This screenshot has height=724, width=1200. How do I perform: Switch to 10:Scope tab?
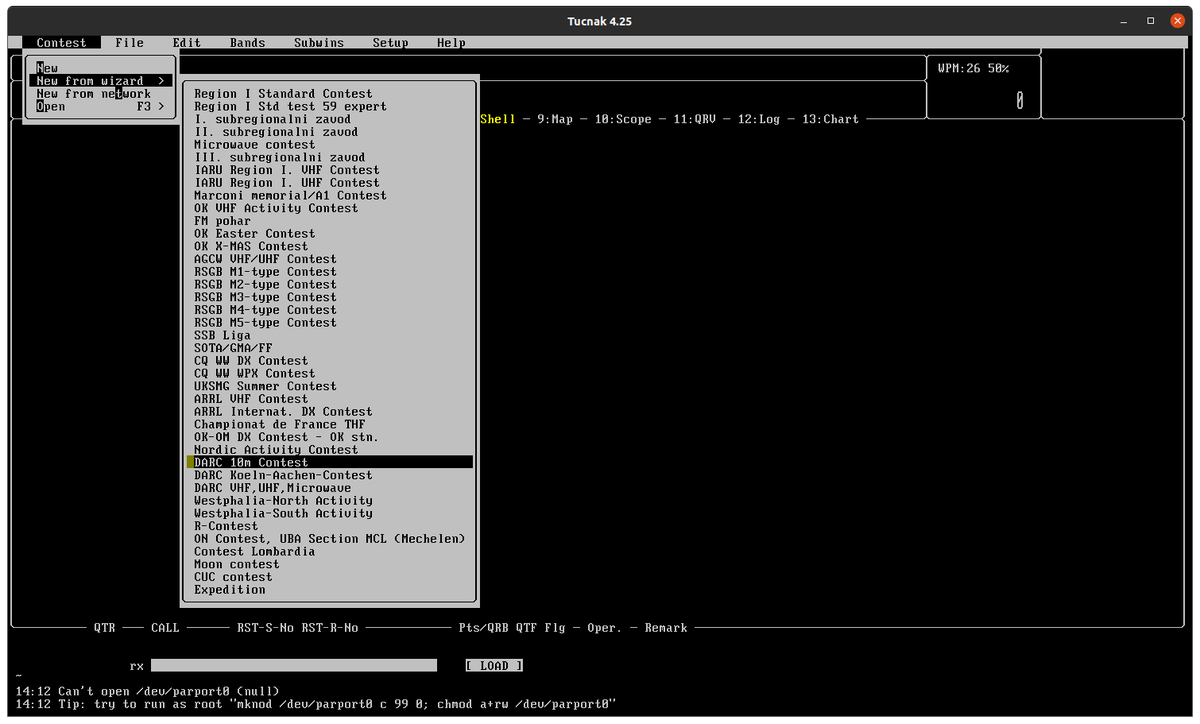tap(623, 119)
